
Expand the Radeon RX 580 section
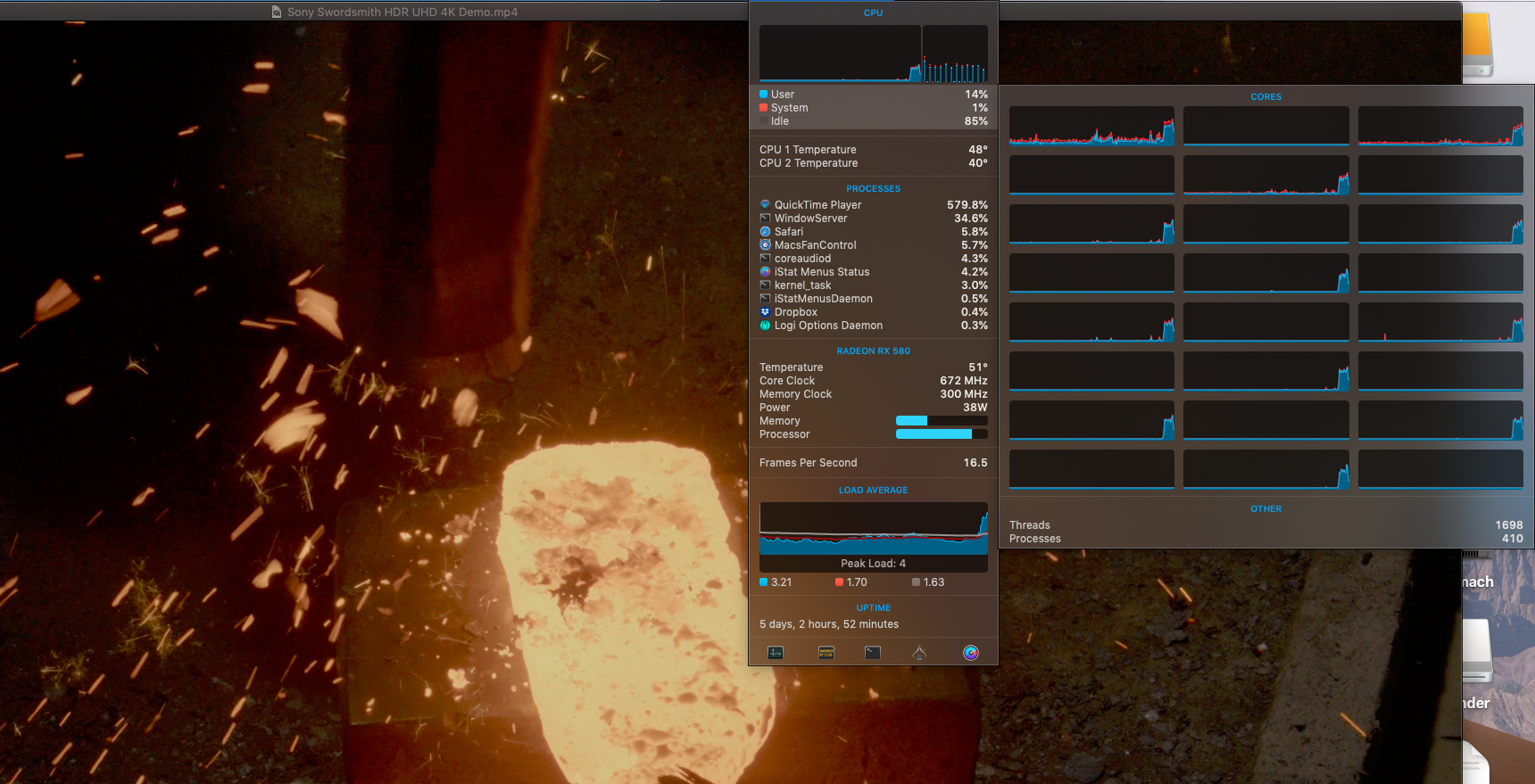coord(873,351)
